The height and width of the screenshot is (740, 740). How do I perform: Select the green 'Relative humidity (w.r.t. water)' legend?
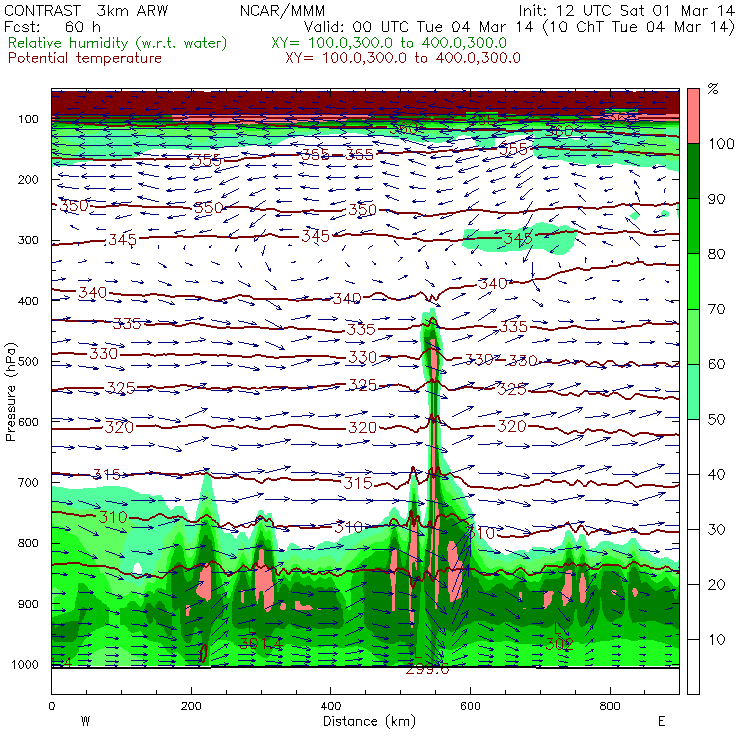tap(118, 43)
